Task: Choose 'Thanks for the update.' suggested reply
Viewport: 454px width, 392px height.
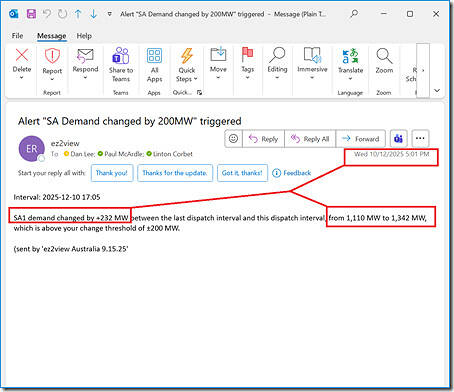Action: [175, 173]
